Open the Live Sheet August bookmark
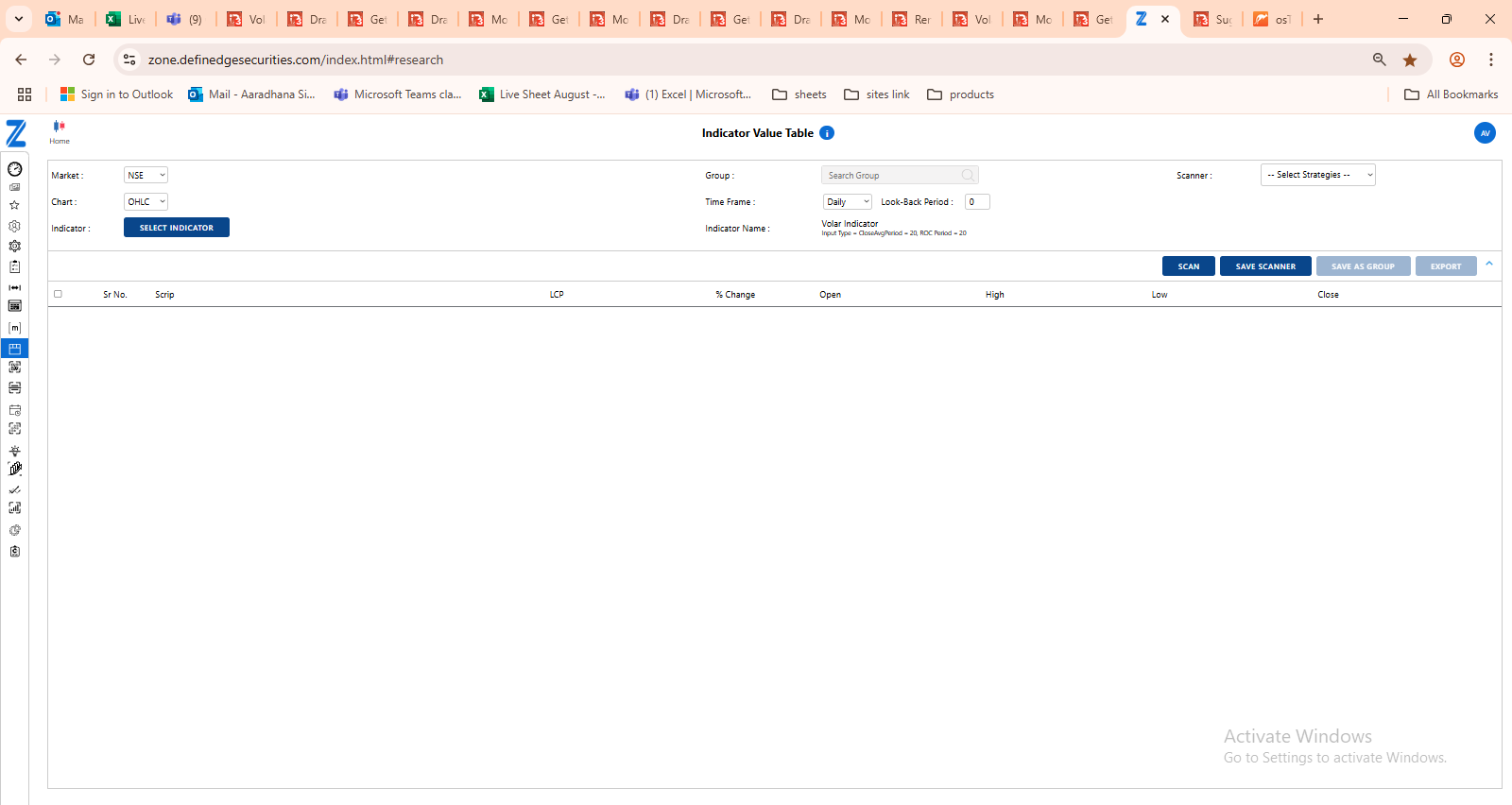Viewport: 1512px width, 805px height. click(x=542, y=94)
